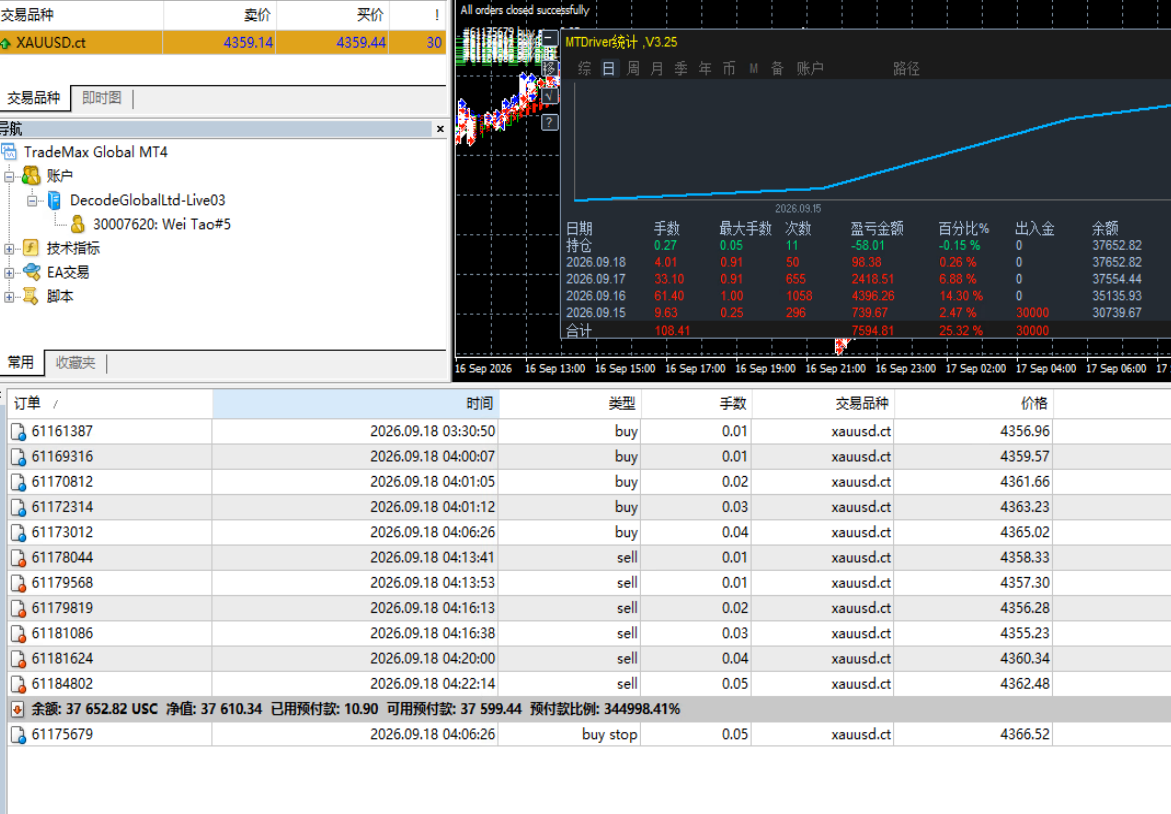The width and height of the screenshot is (1171, 814).
Task: Click order icon of sell 61181624
Action: pyautogui.click(x=18, y=659)
